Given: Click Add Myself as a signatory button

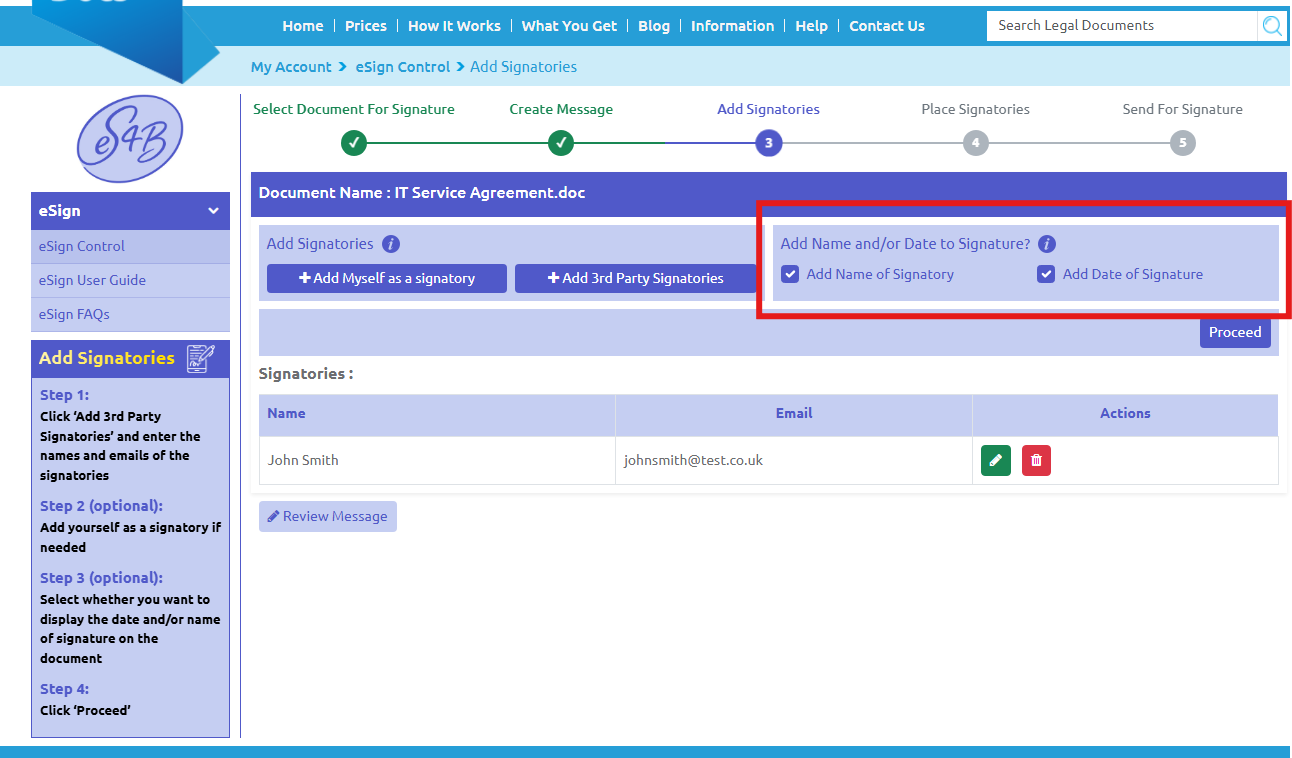Looking at the screenshot, I should (x=387, y=278).
